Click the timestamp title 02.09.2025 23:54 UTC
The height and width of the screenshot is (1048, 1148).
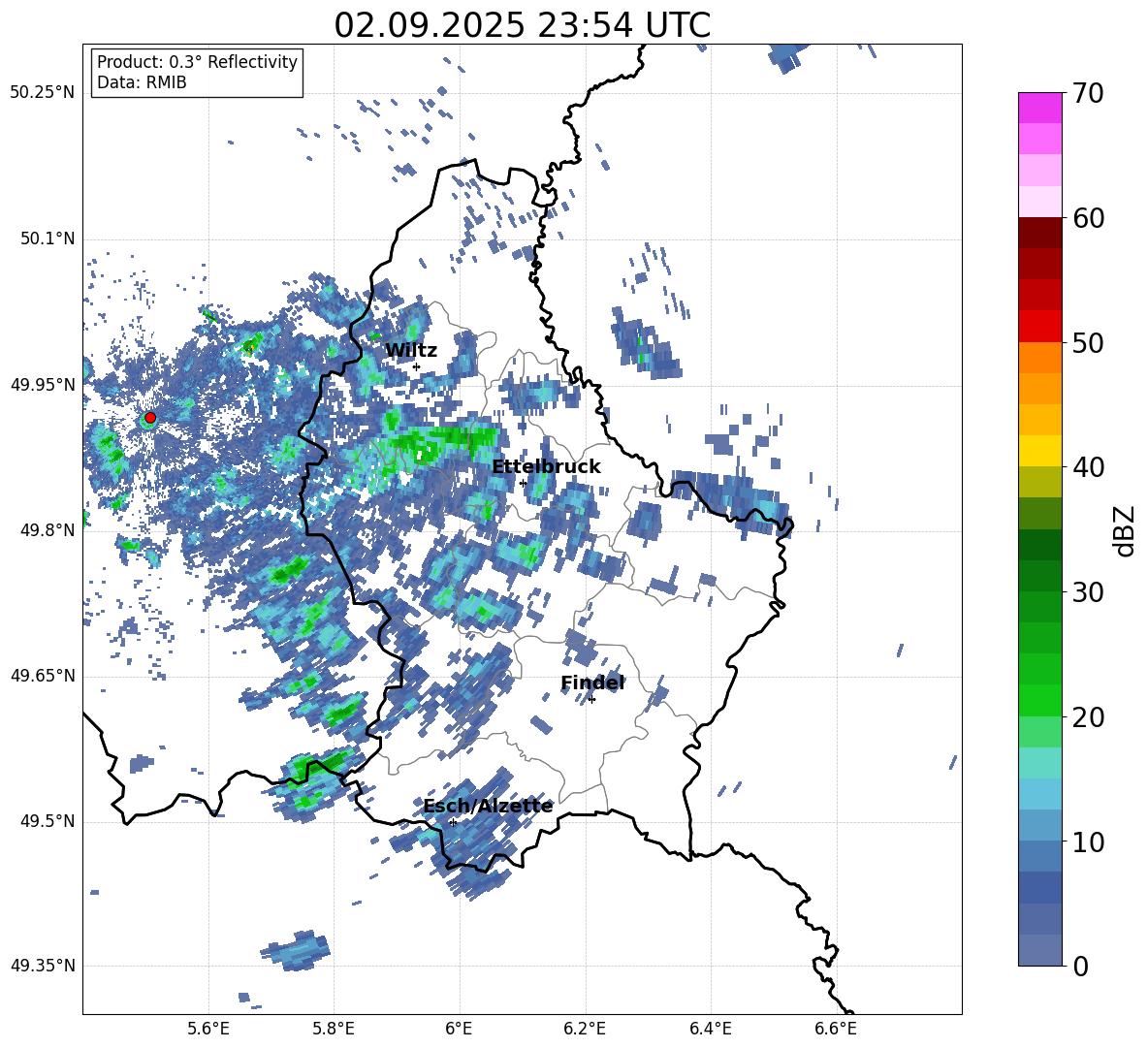(x=522, y=25)
